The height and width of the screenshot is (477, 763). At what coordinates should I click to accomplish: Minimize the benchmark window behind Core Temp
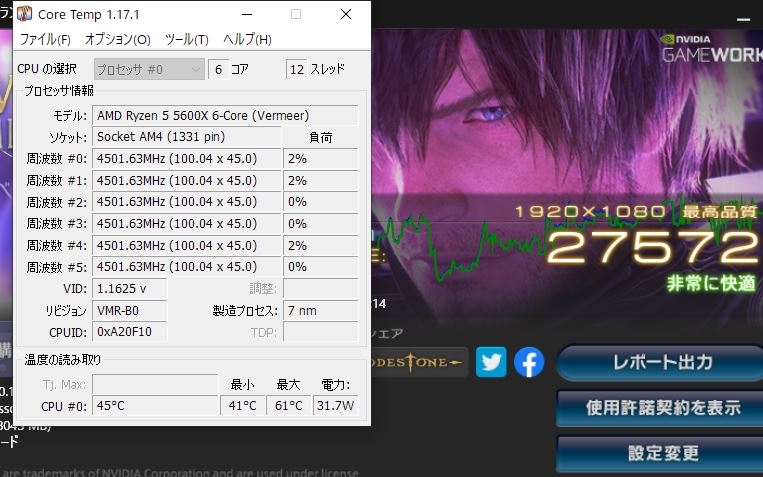point(744,19)
